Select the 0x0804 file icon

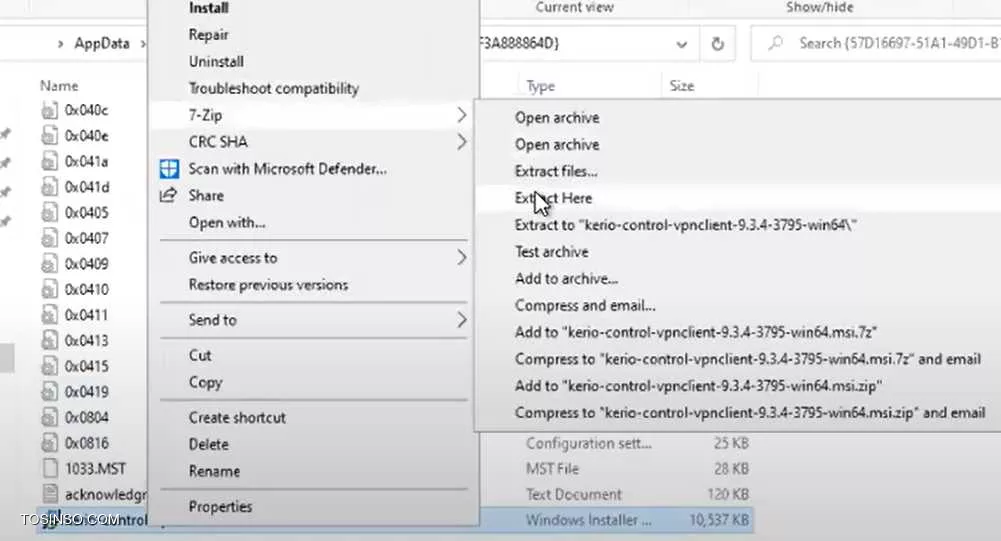pyautogui.click(x=49, y=417)
